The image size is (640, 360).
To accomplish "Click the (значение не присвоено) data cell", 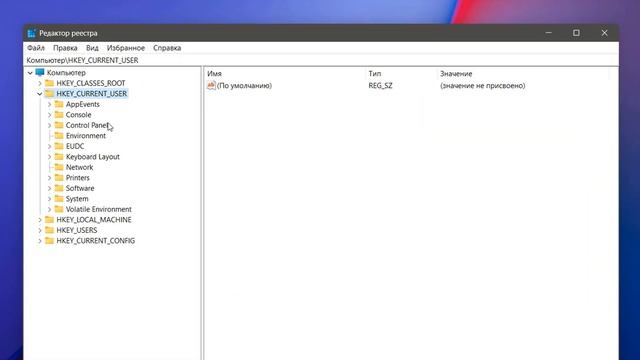I will (x=482, y=86).
